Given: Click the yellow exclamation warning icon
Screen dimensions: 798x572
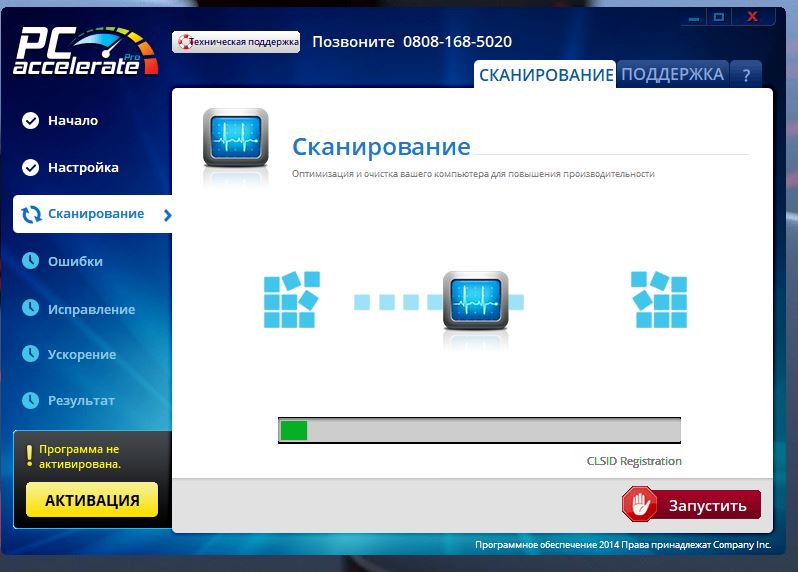Looking at the screenshot, I should (29, 456).
